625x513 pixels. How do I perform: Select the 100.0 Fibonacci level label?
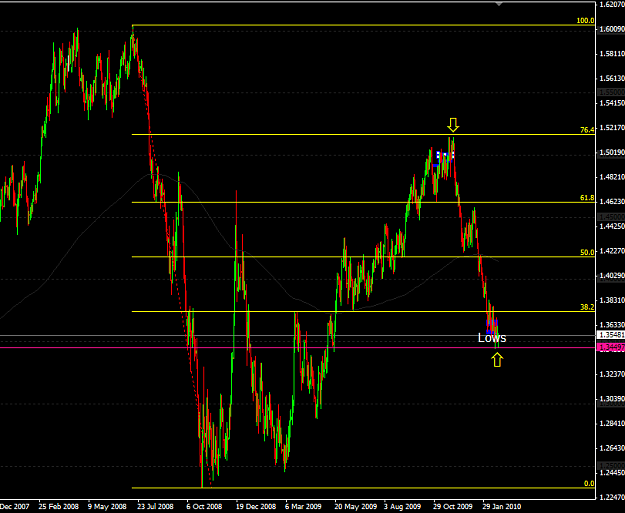[585, 21]
